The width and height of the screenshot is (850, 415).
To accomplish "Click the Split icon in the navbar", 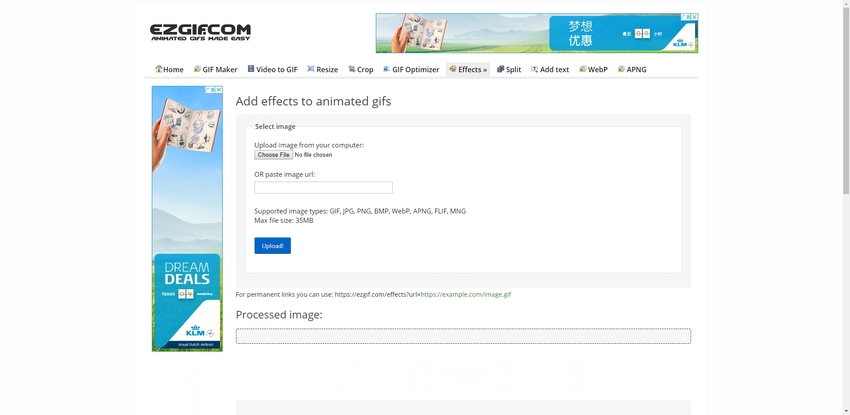I will pos(501,69).
